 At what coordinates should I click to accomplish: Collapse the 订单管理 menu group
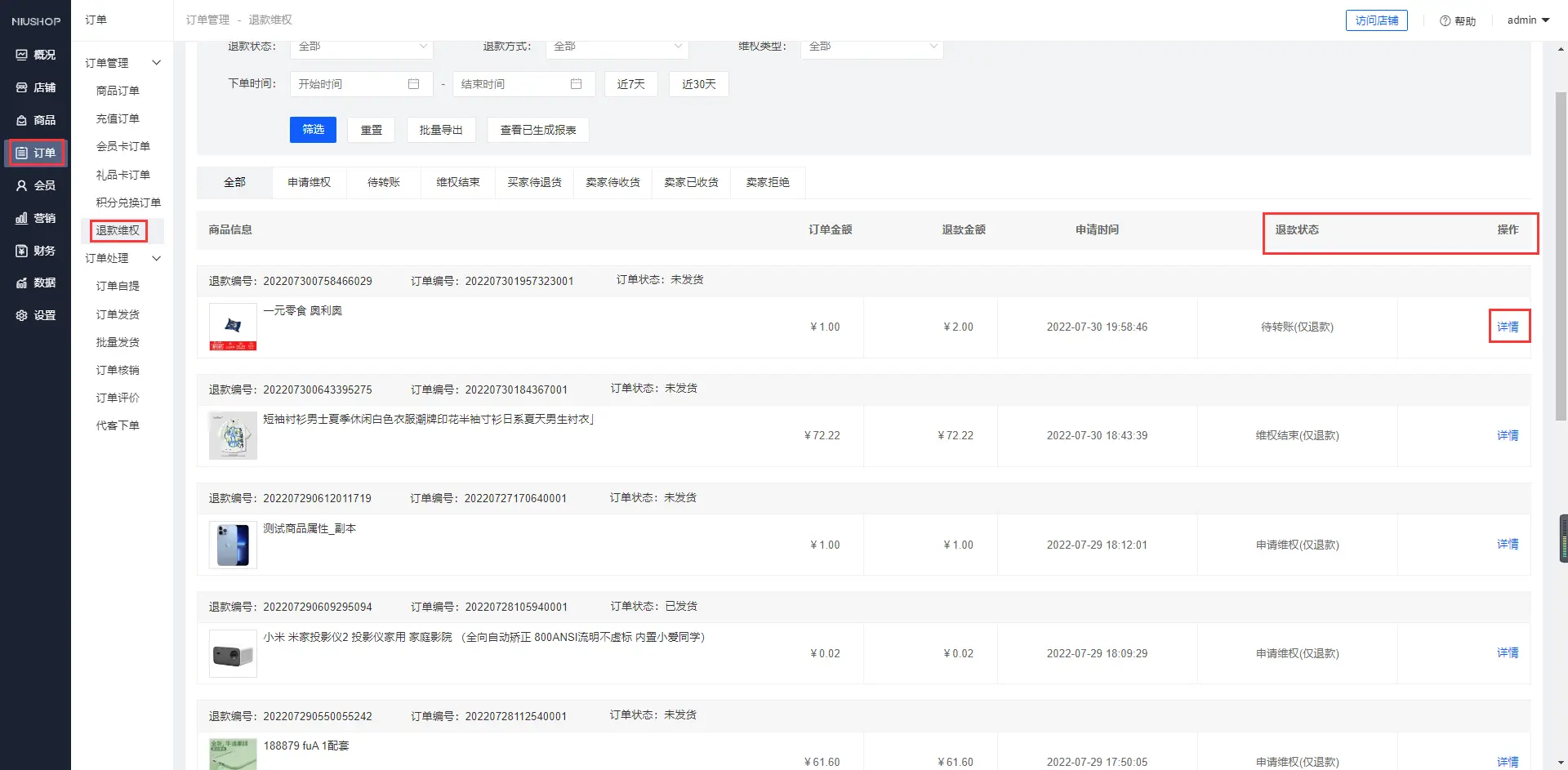pos(156,63)
